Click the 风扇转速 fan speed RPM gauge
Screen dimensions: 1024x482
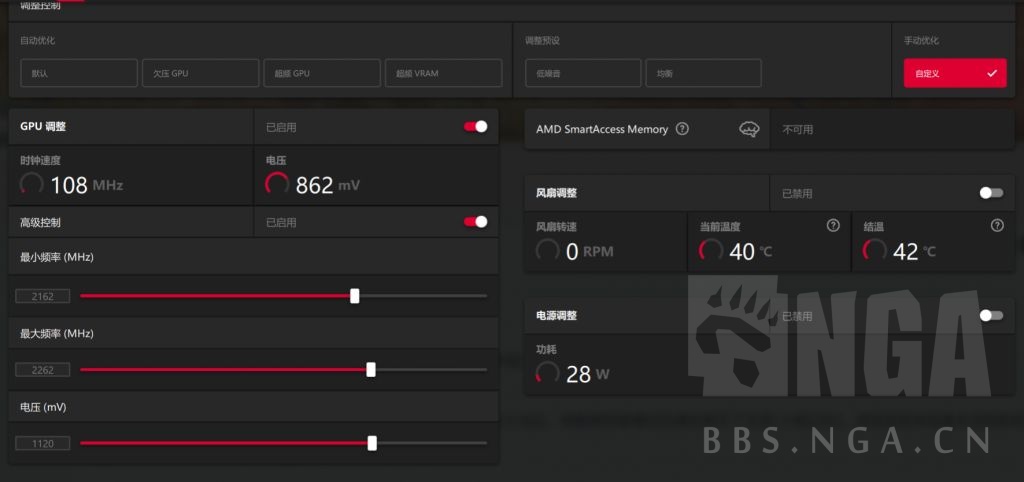click(x=547, y=251)
